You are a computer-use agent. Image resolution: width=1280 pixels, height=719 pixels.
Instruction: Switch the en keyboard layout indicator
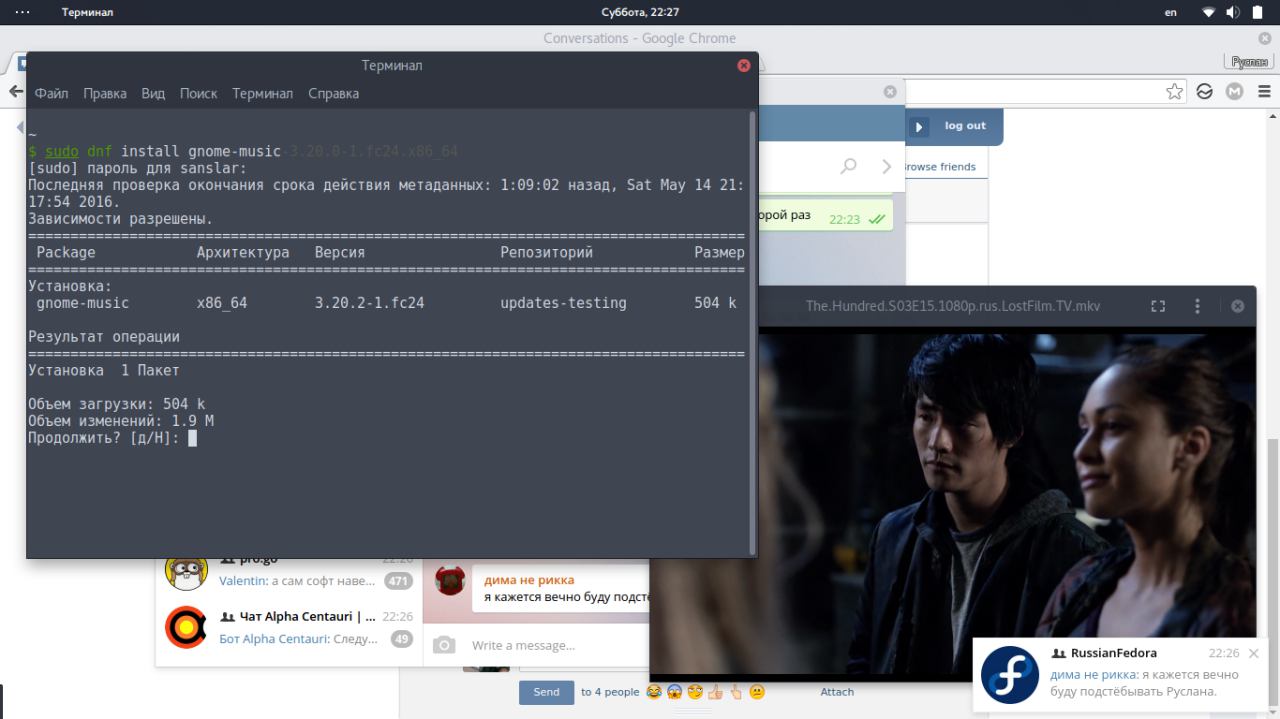(1171, 12)
